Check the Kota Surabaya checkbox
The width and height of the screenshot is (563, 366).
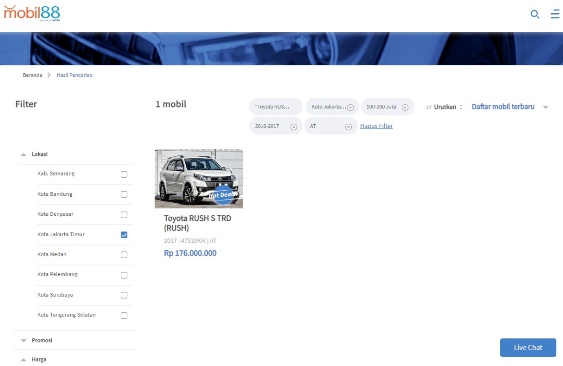tap(124, 295)
